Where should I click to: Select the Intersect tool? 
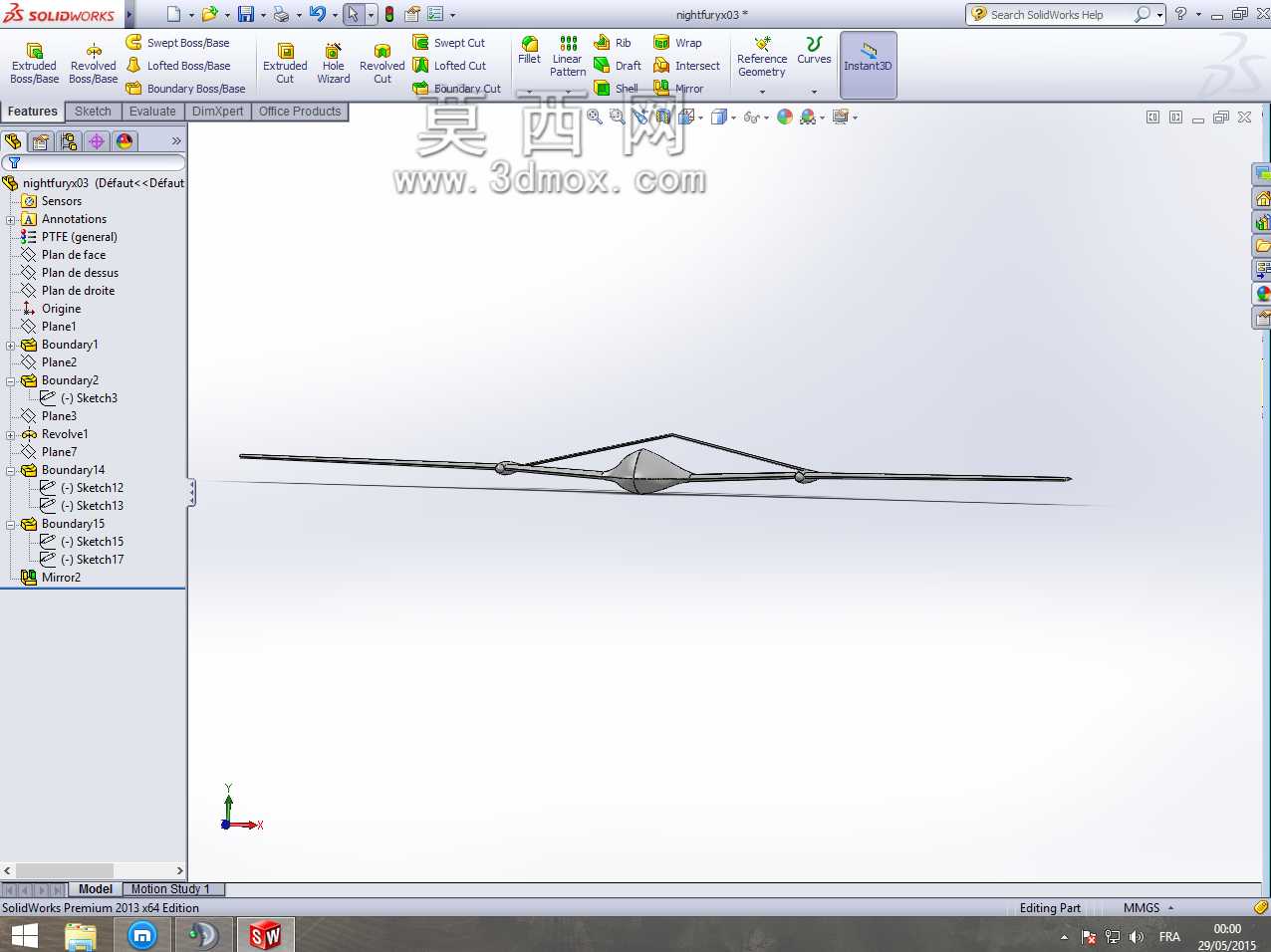click(x=686, y=66)
